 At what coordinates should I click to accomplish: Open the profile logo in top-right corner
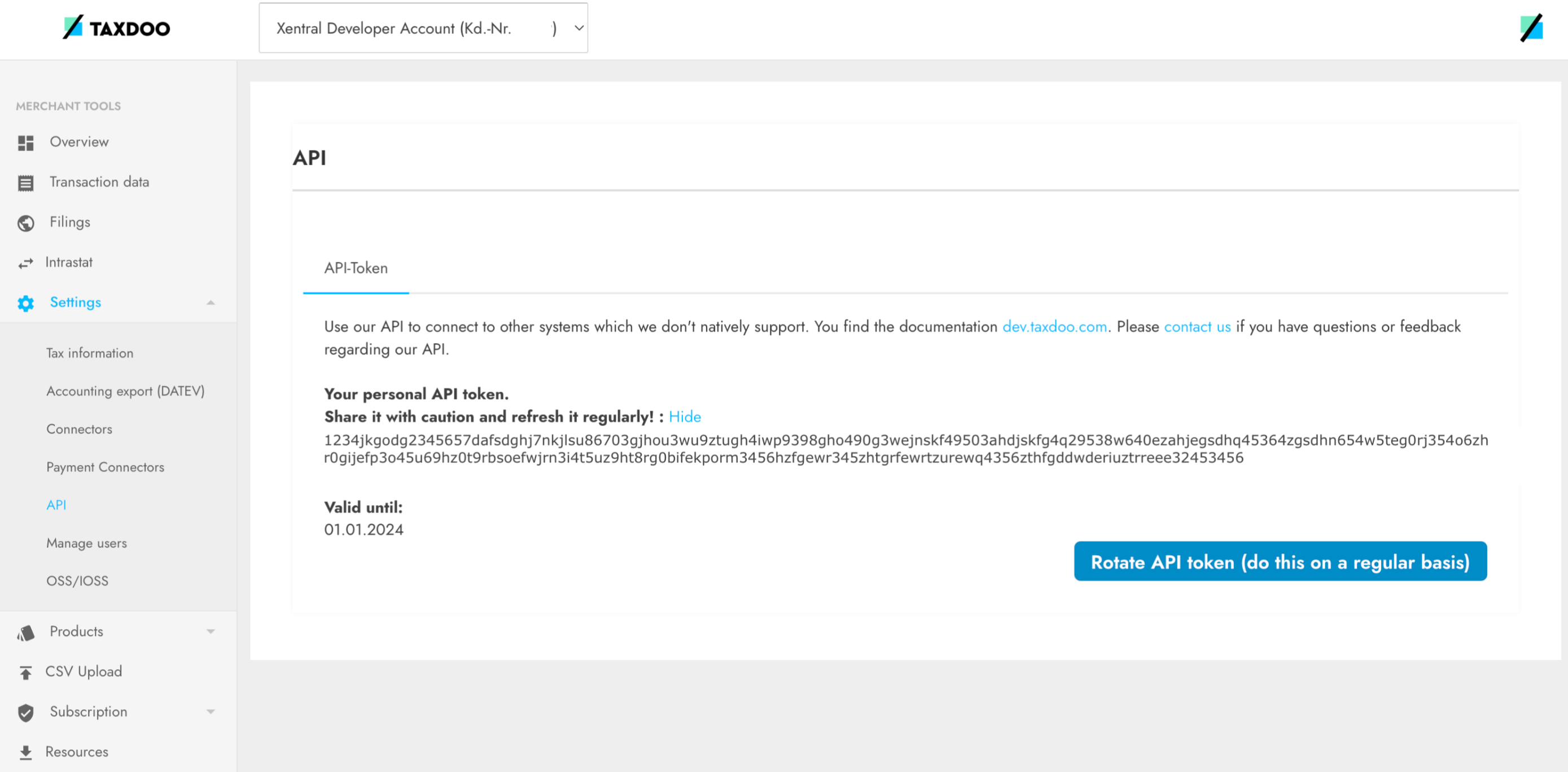1530,28
